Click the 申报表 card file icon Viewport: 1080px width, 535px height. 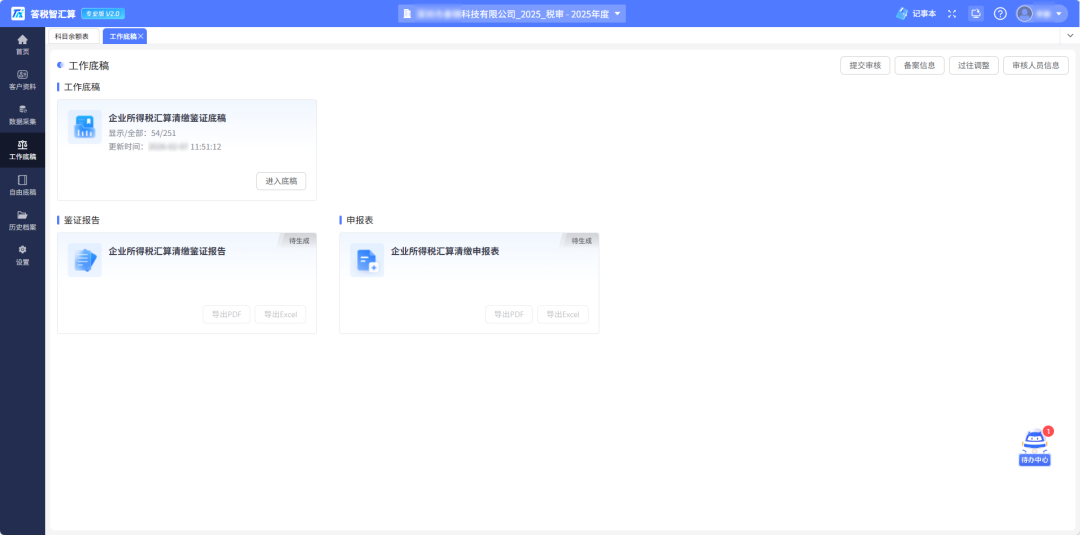[367, 260]
